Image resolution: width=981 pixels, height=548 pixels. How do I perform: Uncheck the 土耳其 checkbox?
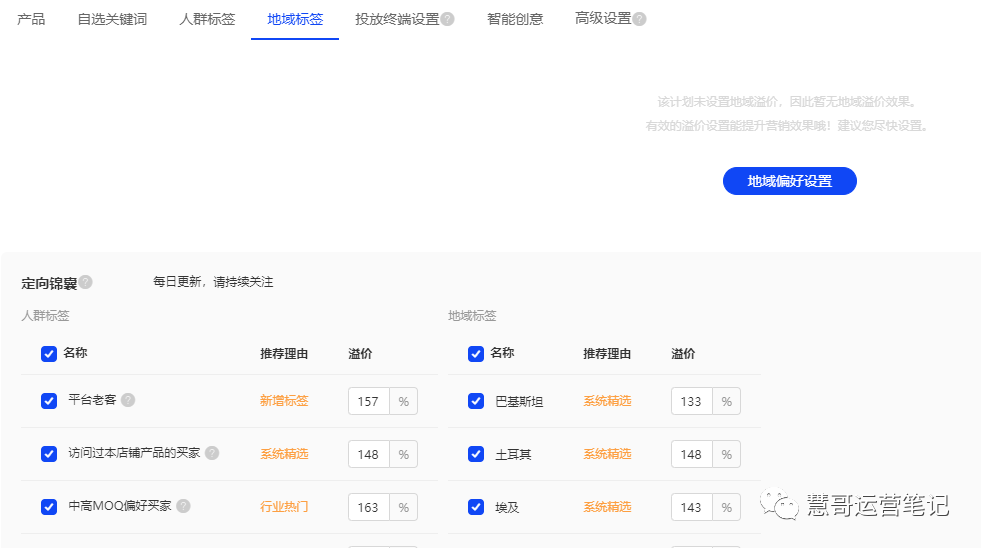pyautogui.click(x=475, y=454)
